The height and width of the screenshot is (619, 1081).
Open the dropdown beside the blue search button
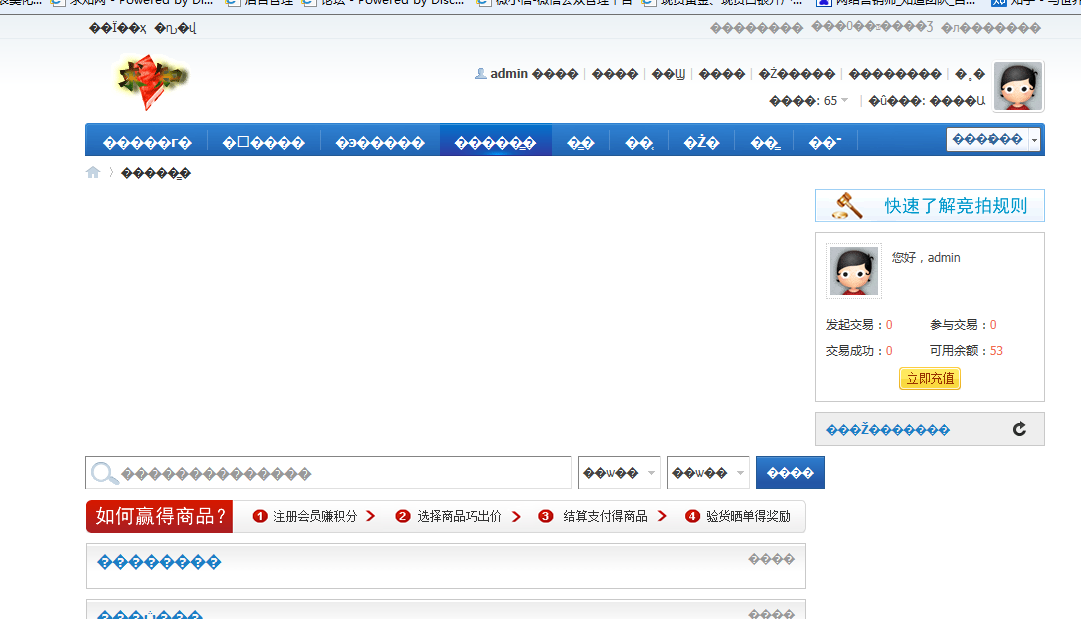click(708, 473)
